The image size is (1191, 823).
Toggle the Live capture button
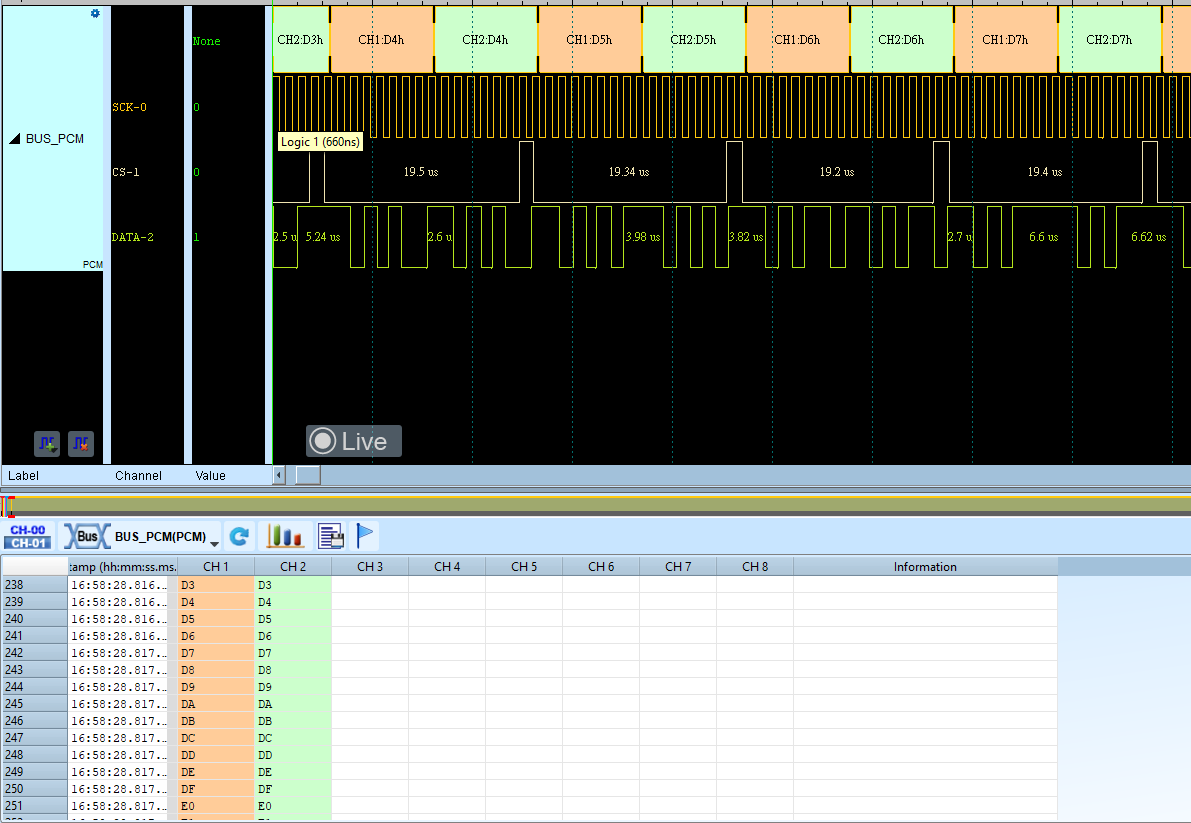click(x=353, y=441)
